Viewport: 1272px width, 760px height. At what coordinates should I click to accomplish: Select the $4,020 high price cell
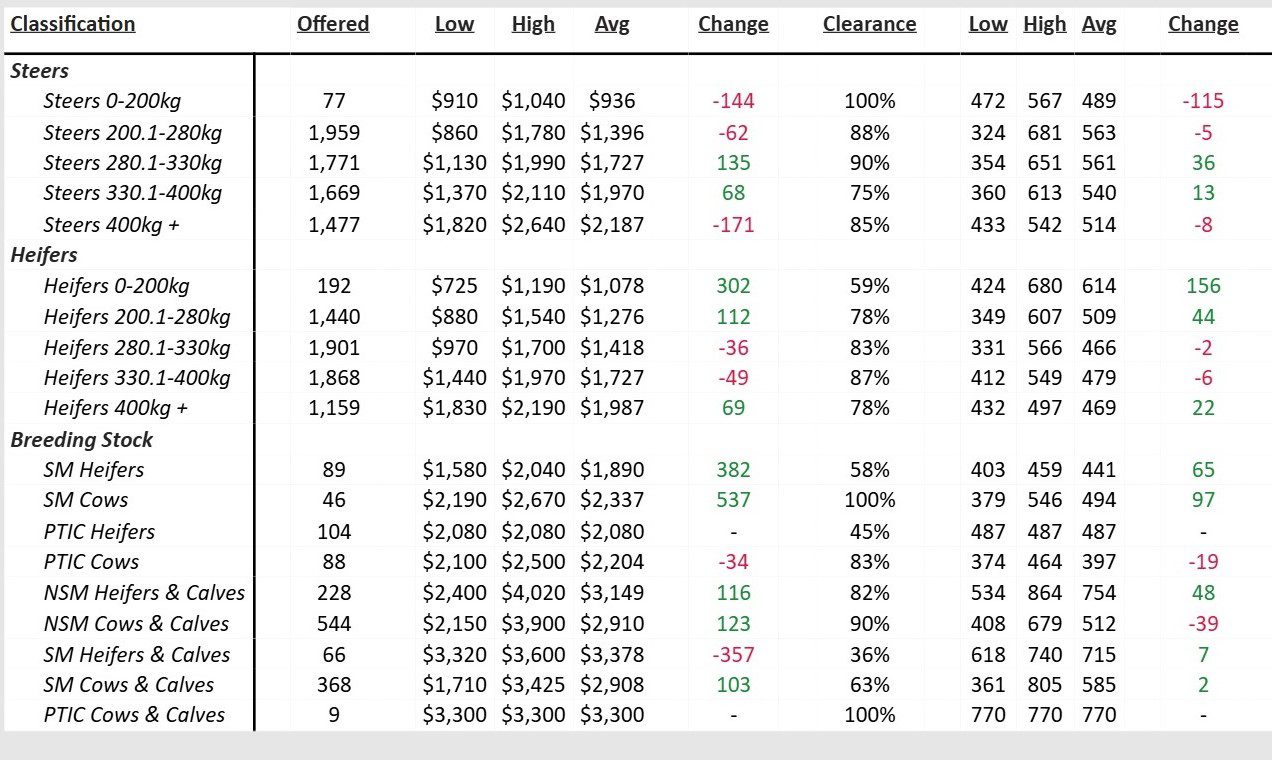click(x=533, y=593)
